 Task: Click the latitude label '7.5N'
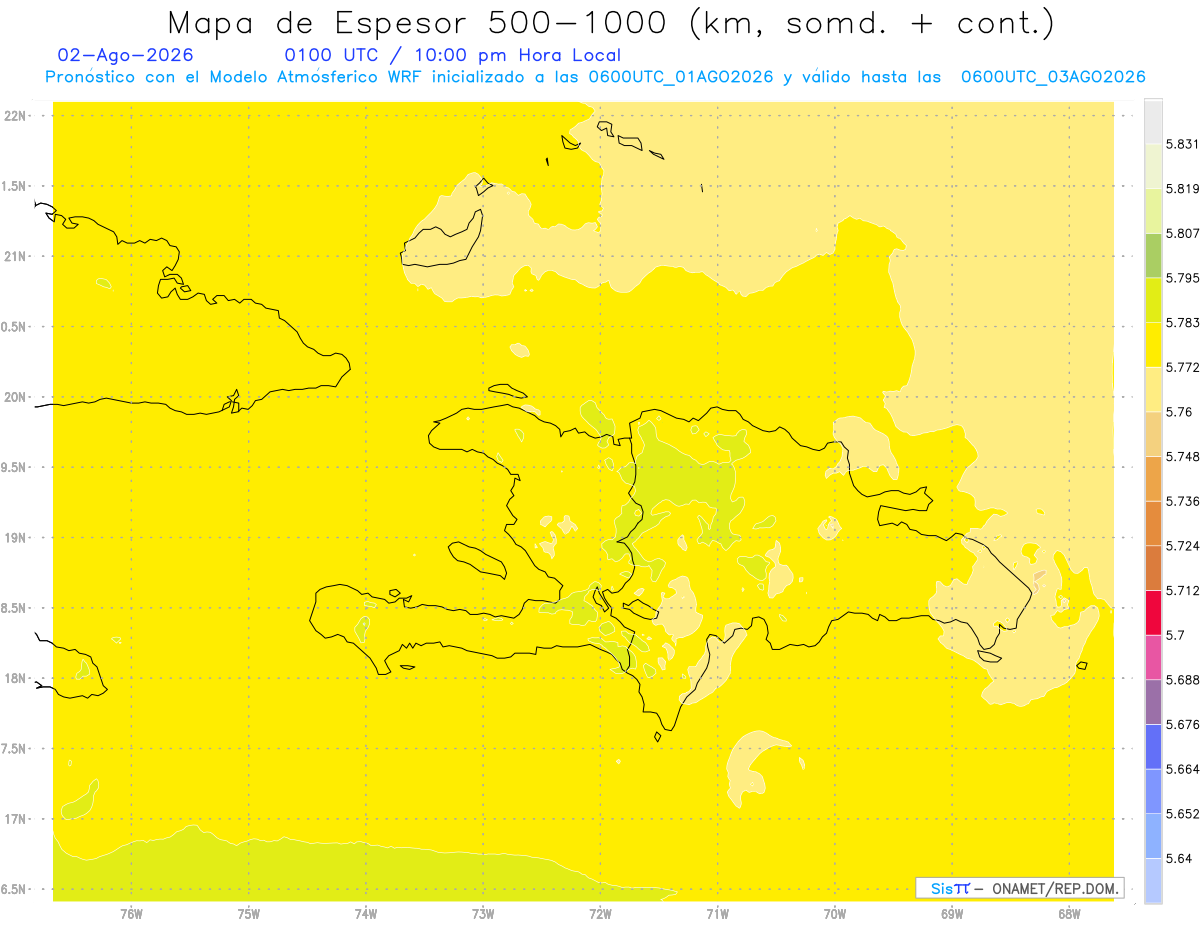point(14,748)
